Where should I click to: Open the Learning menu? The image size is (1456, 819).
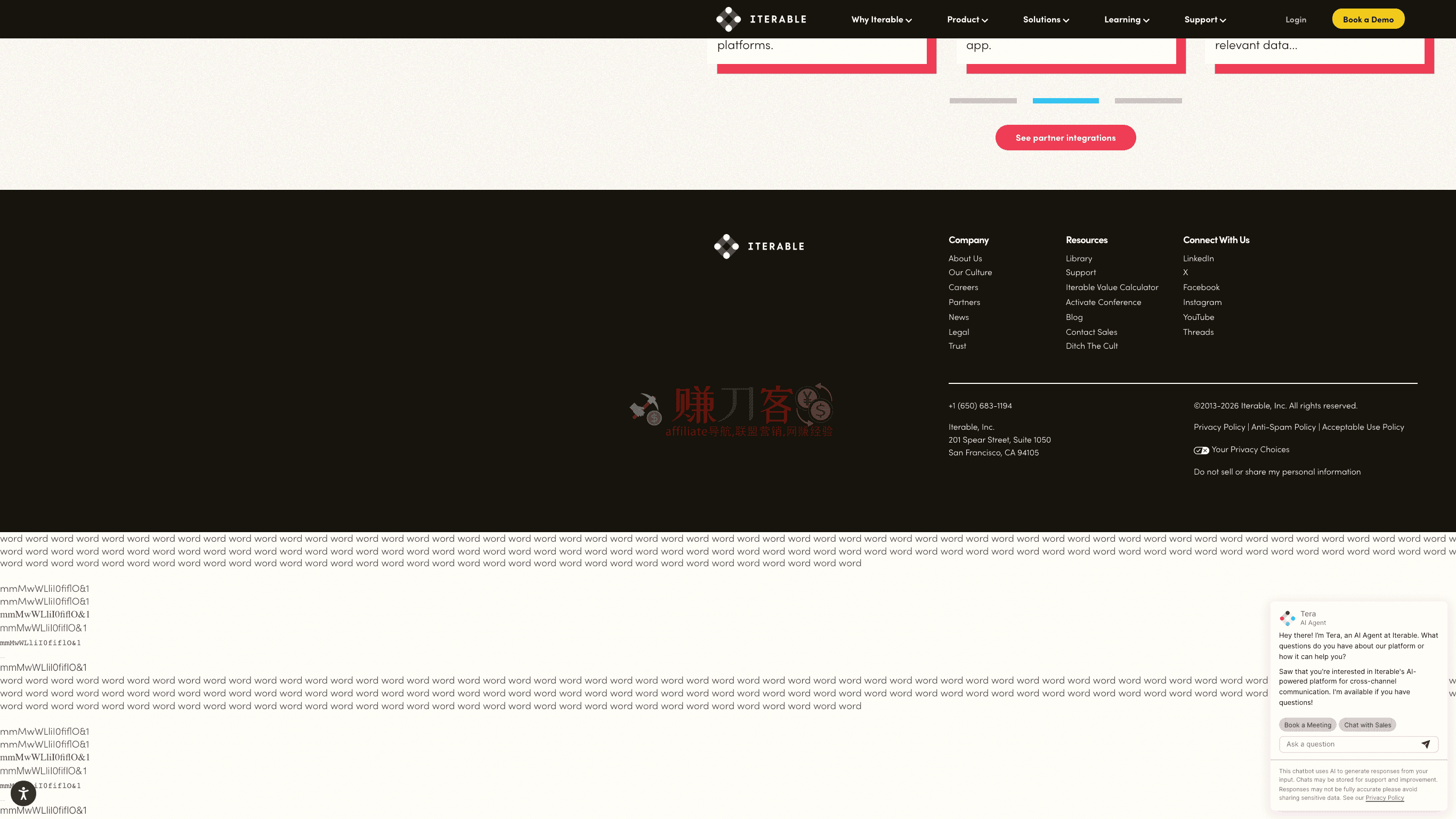1127,20
